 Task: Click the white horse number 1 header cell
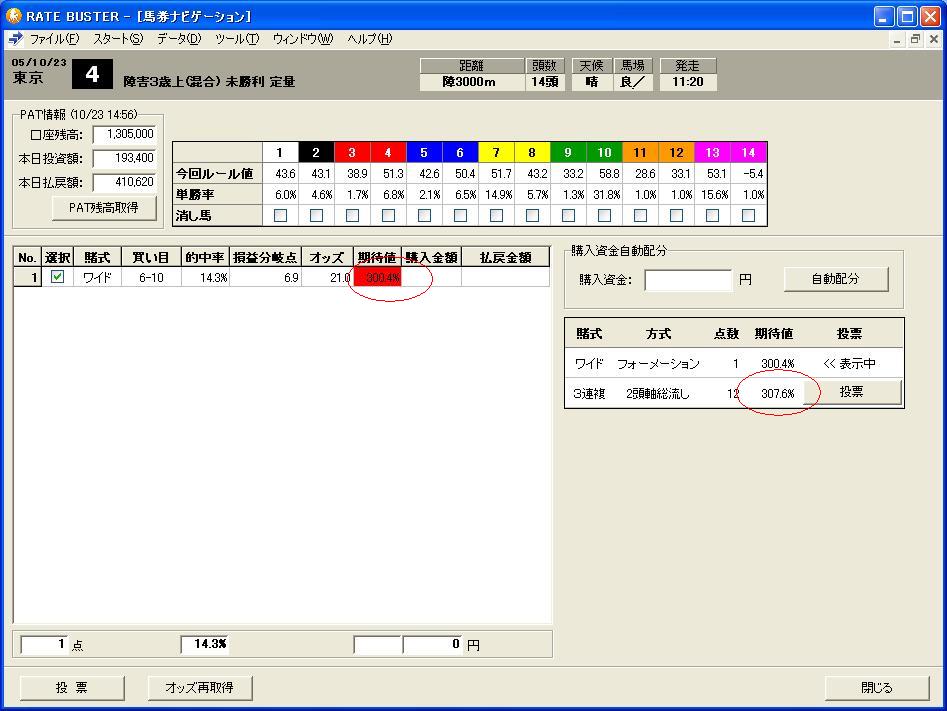pos(280,152)
